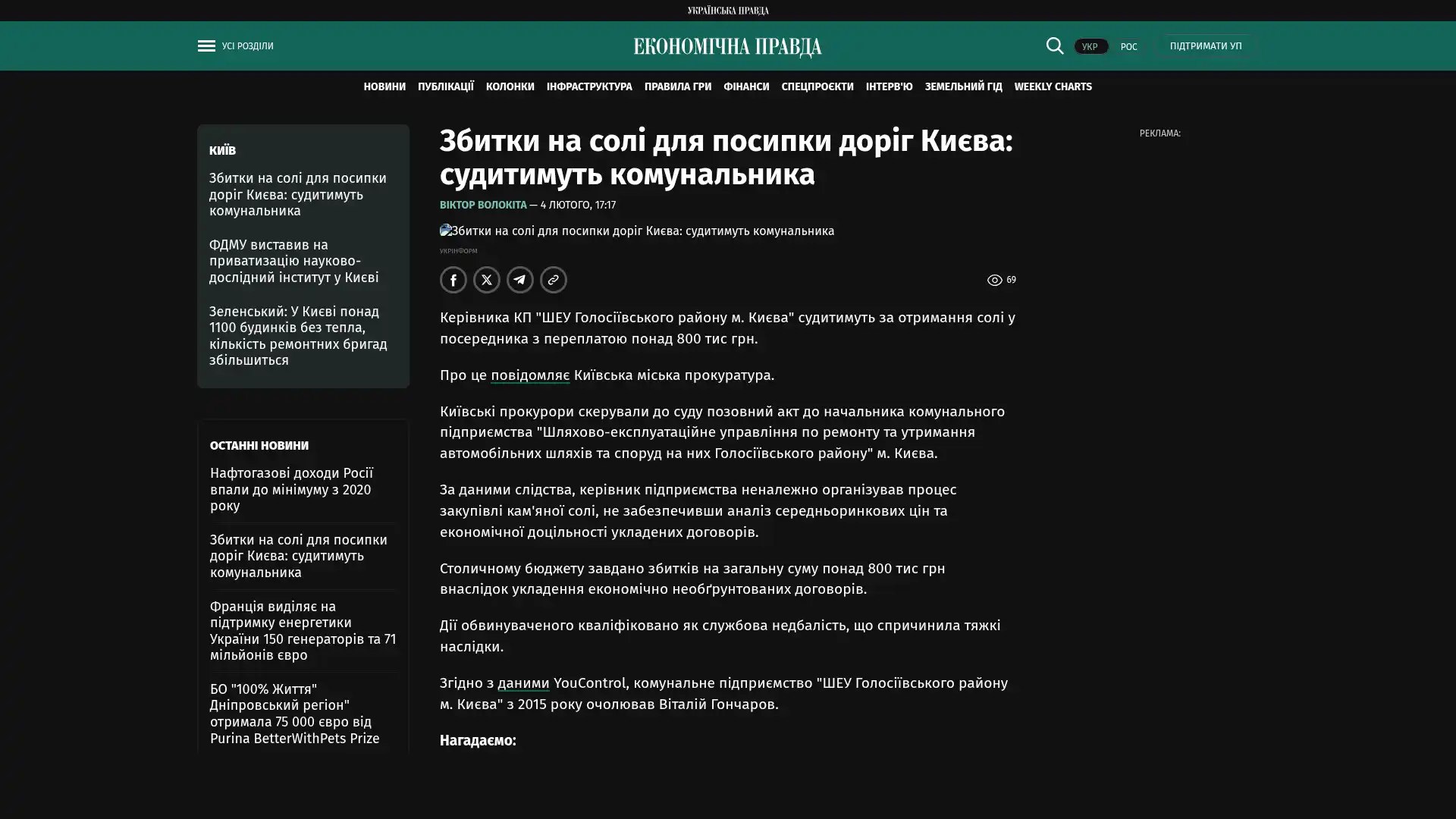Click the article's main image placeholder

(x=637, y=231)
